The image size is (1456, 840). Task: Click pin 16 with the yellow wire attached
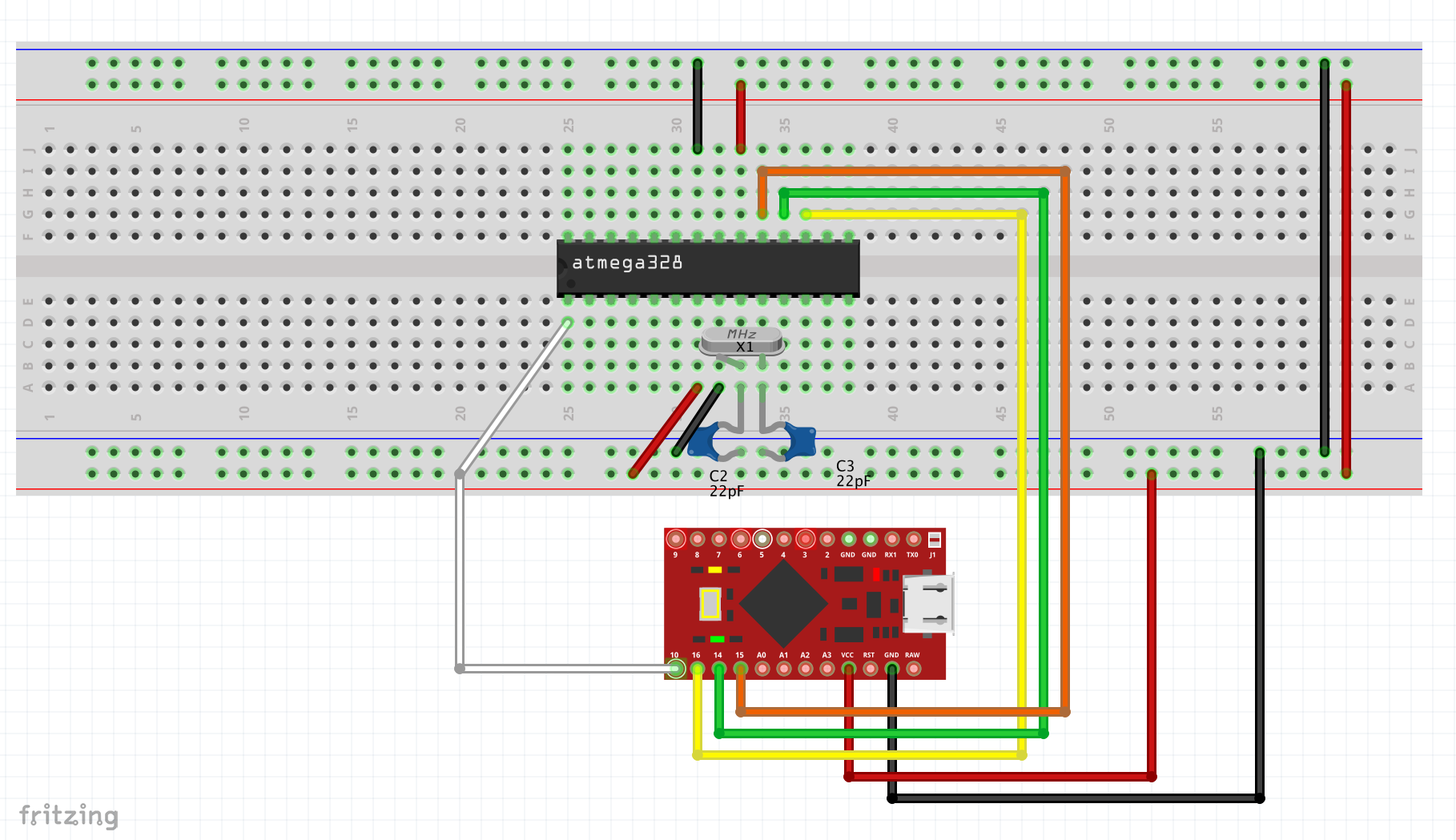pyautogui.click(x=698, y=669)
